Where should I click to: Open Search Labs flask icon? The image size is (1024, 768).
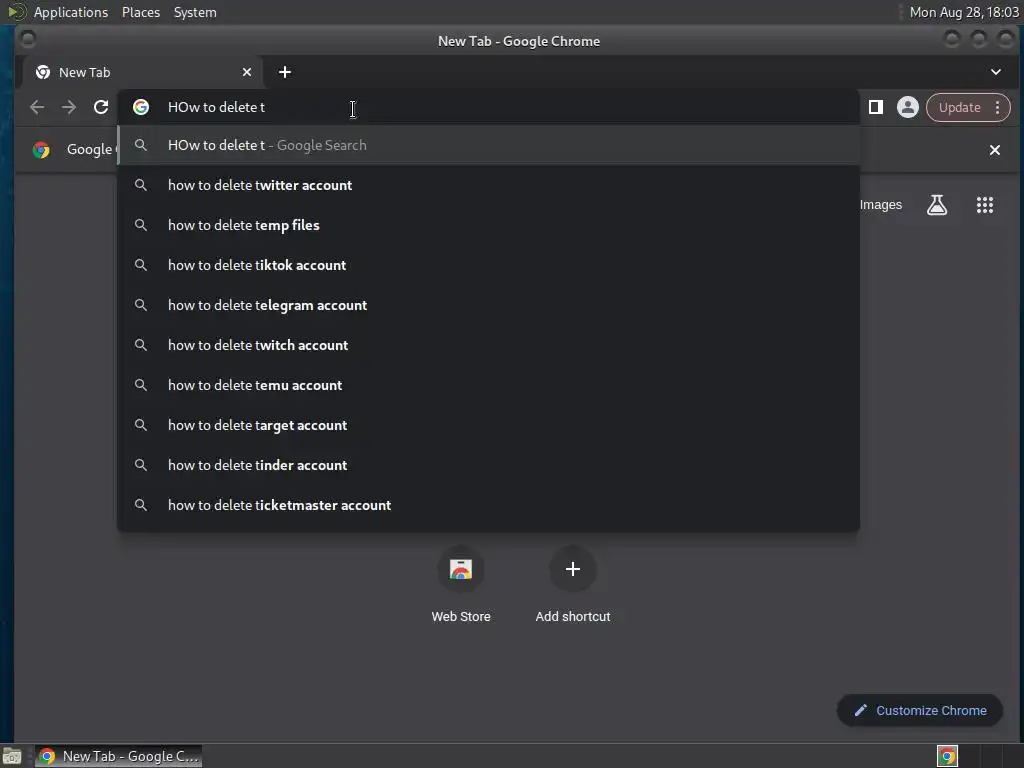coord(936,205)
